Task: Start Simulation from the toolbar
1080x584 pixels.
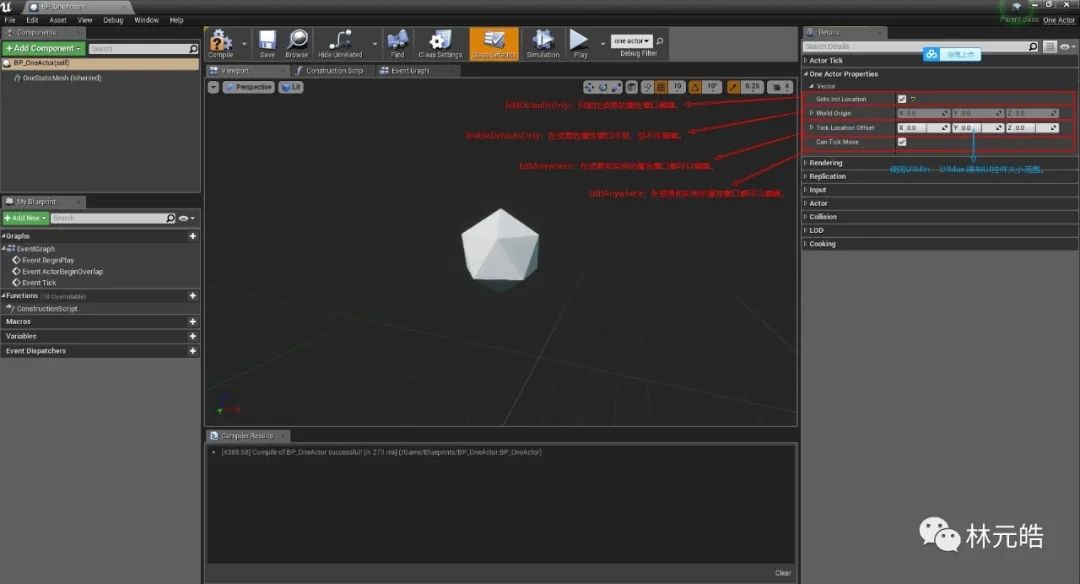Action: pyautogui.click(x=543, y=43)
